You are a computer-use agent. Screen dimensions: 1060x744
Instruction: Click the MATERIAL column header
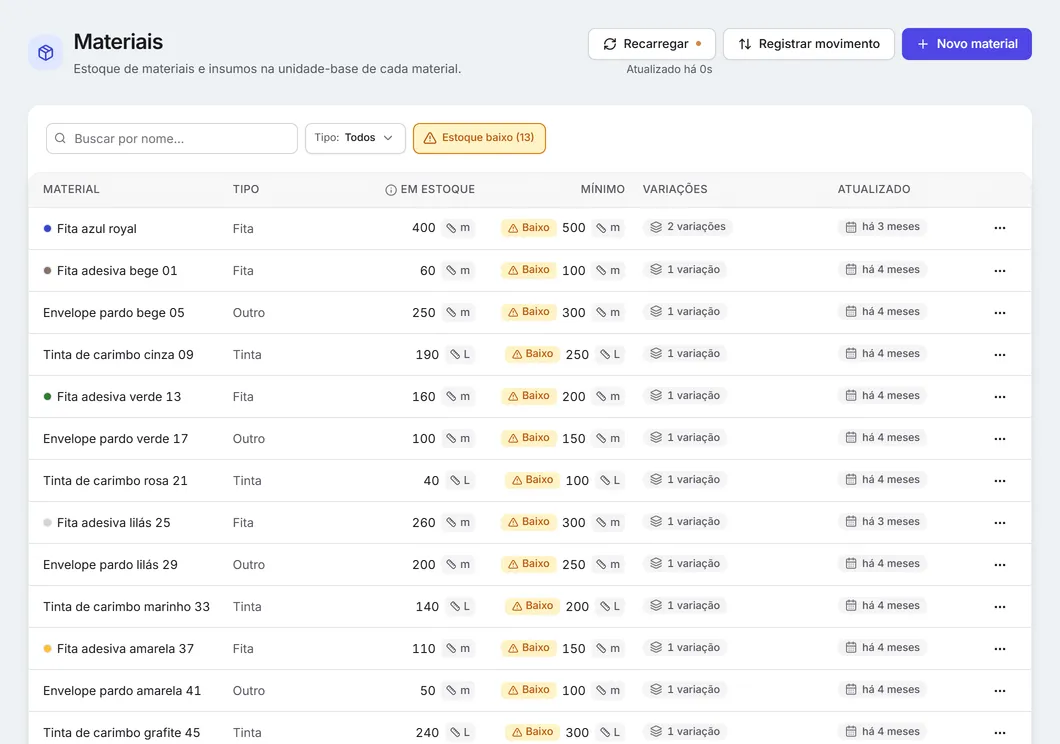pyautogui.click(x=71, y=189)
